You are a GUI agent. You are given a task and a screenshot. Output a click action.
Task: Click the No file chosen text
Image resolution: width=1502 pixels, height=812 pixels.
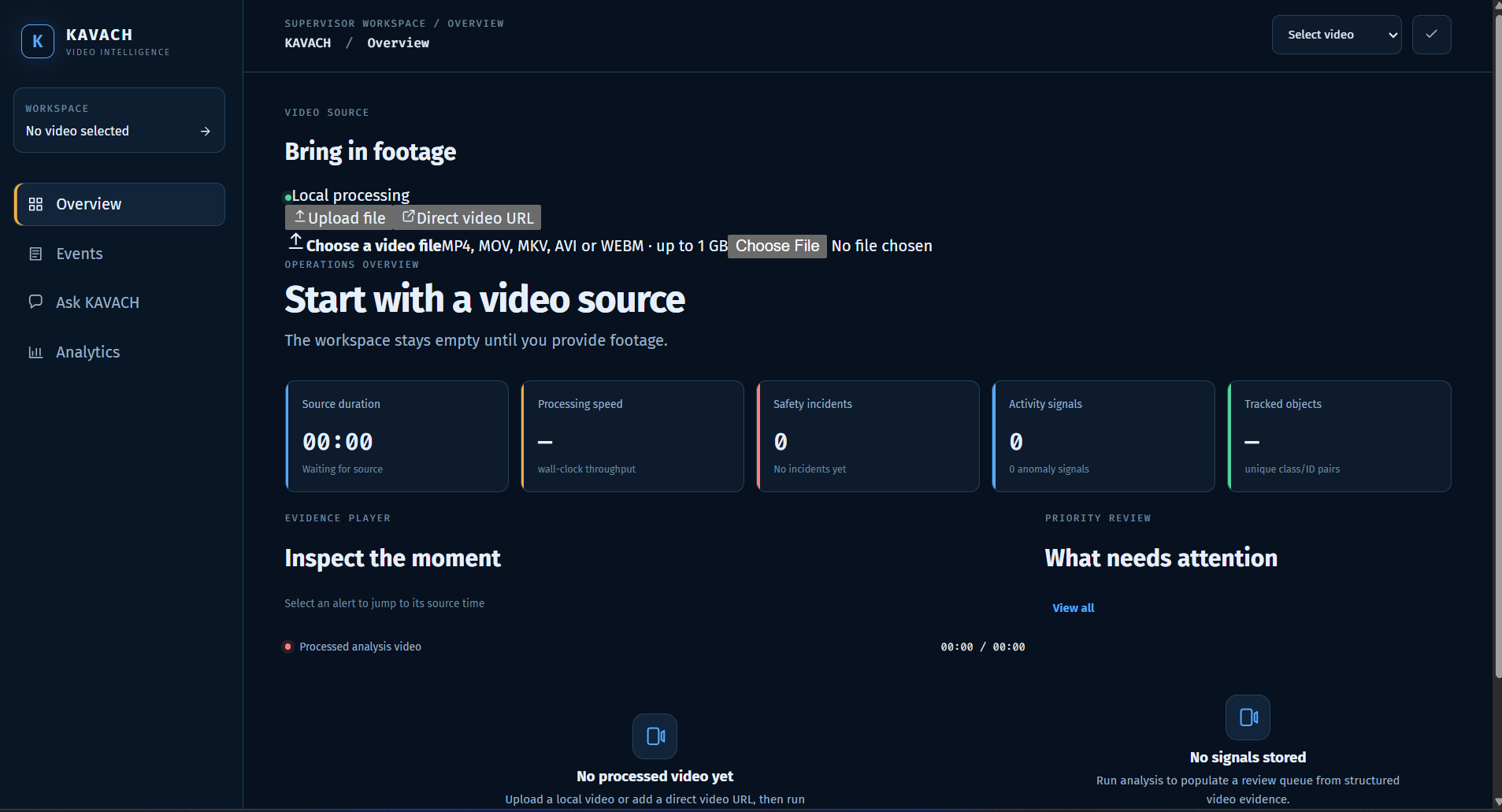click(881, 246)
